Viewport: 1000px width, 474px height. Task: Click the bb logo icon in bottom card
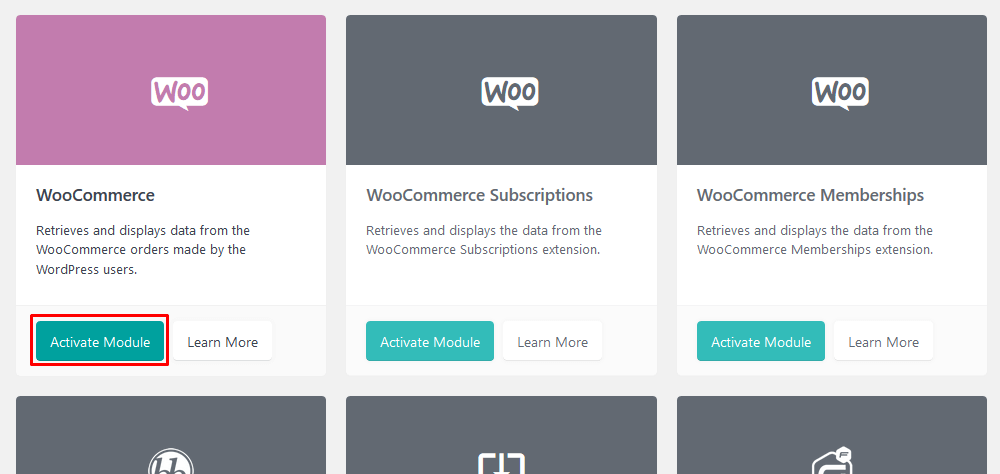tap(171, 461)
